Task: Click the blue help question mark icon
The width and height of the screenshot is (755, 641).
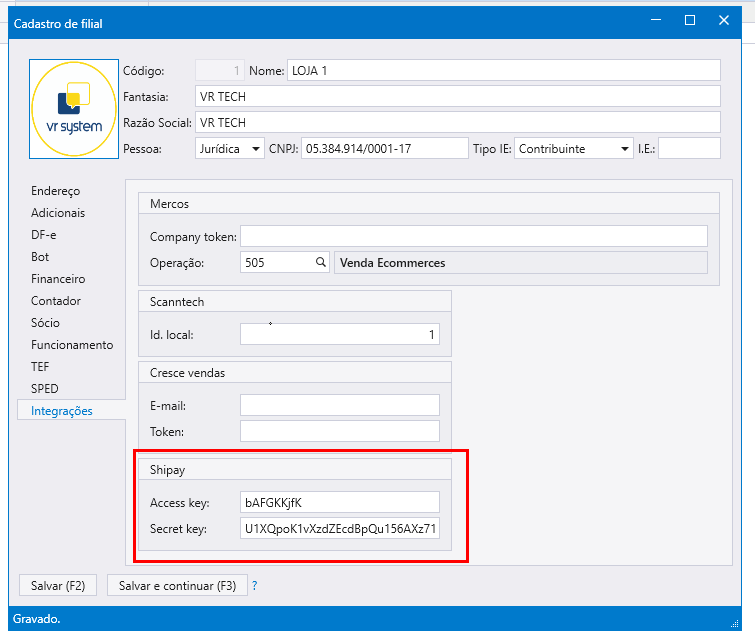Action: point(254,586)
